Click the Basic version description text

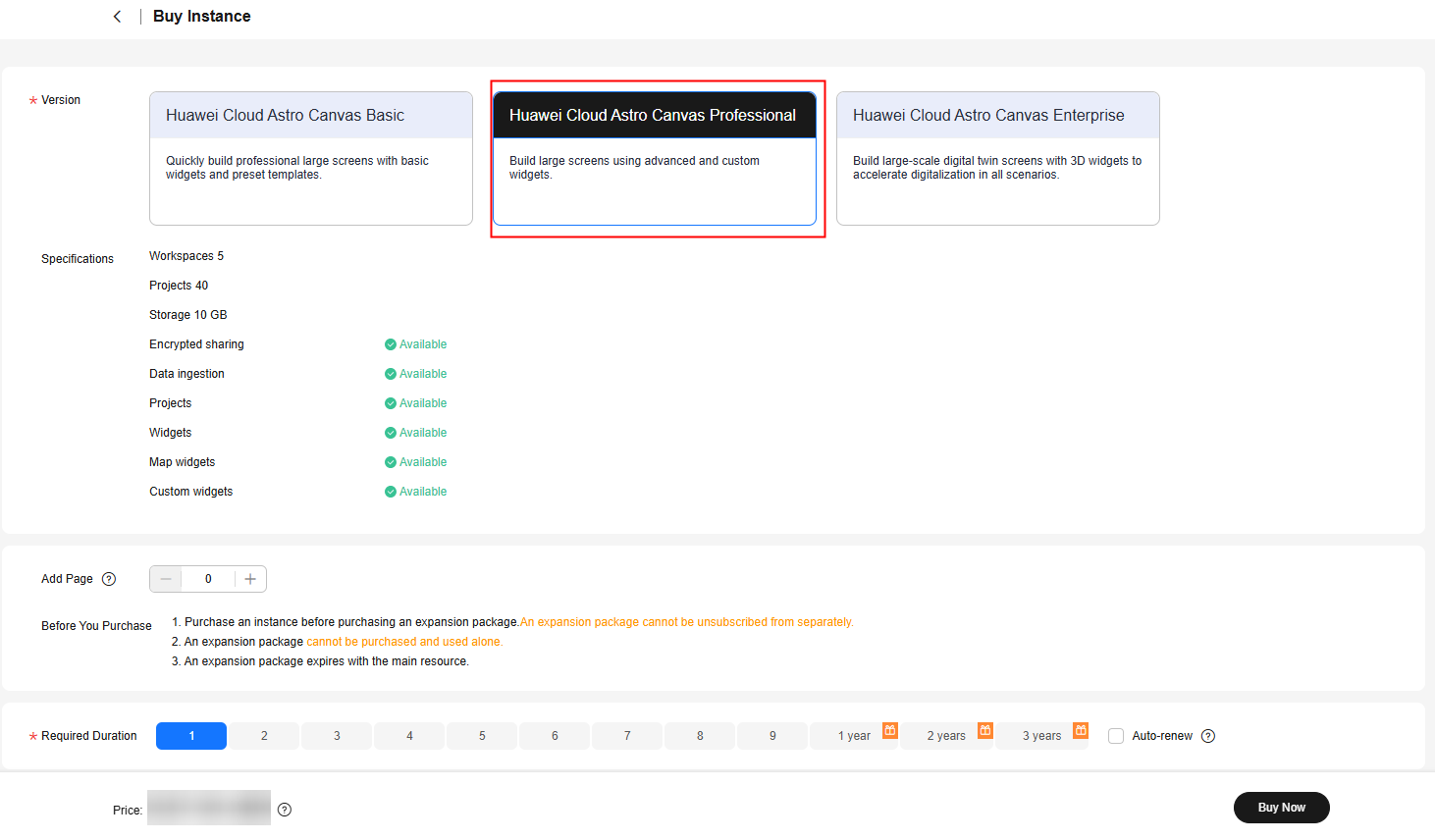pos(297,168)
